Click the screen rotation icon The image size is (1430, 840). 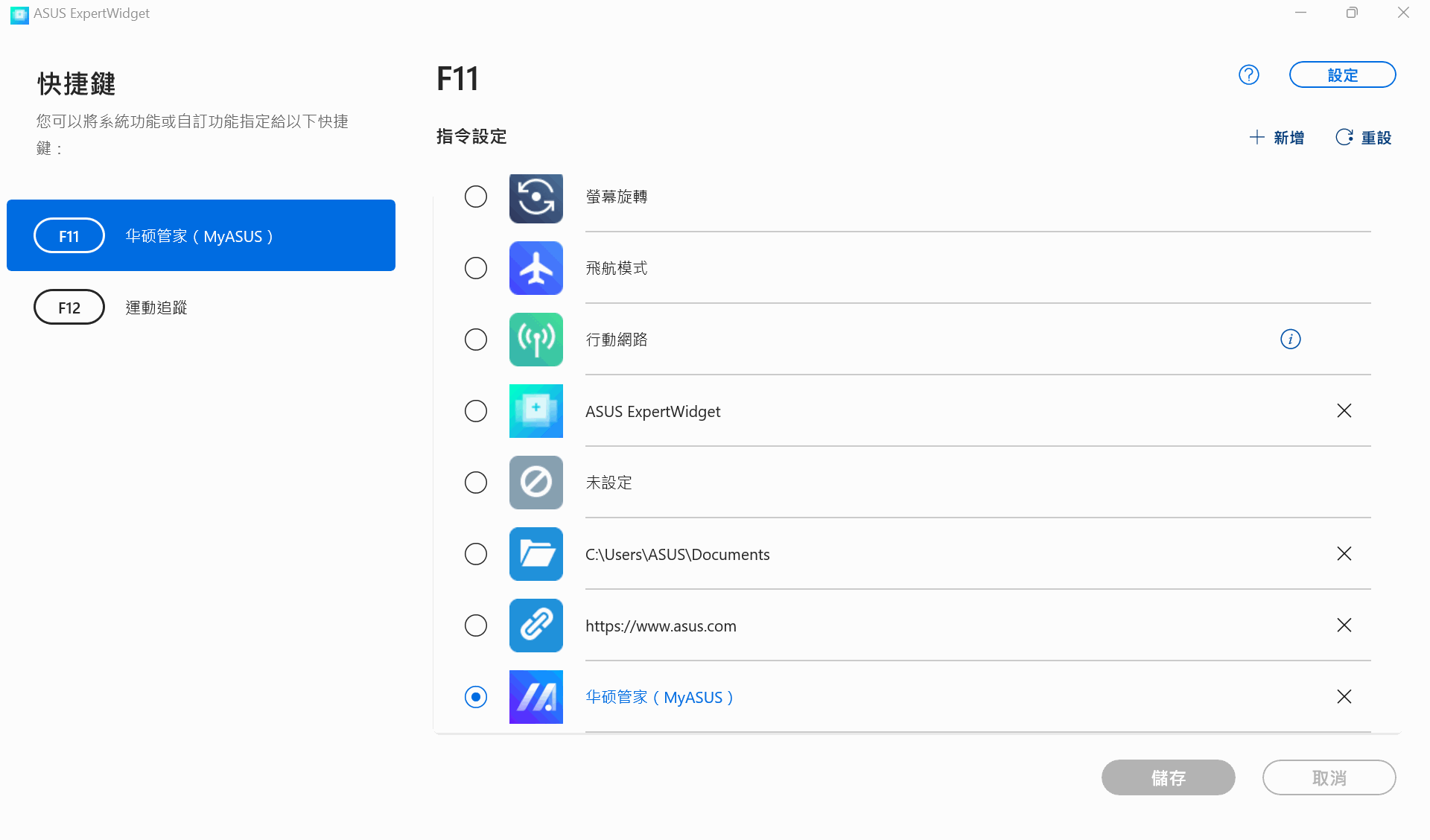click(536, 198)
